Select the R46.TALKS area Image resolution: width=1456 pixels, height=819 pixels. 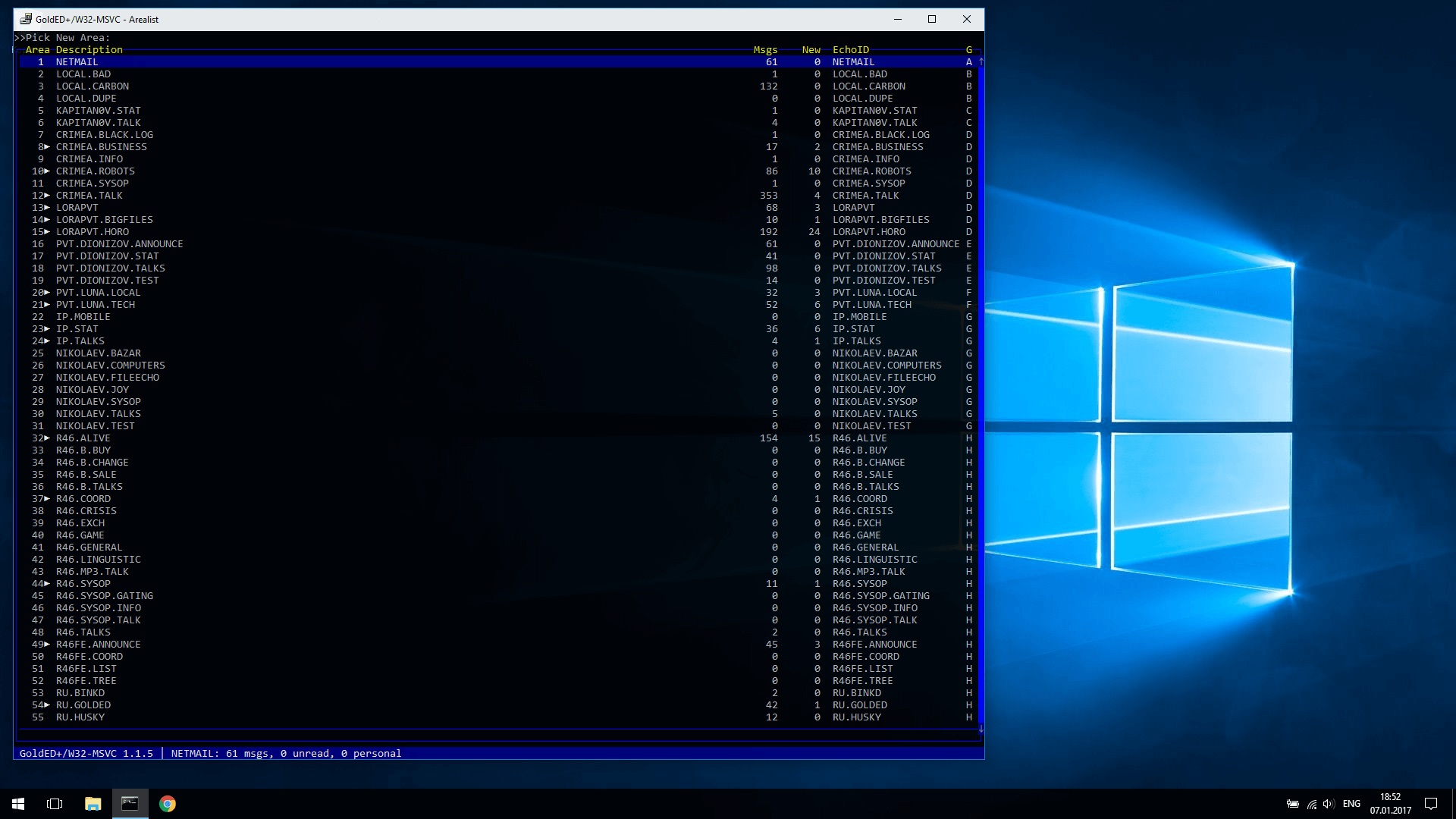pyautogui.click(x=498, y=632)
